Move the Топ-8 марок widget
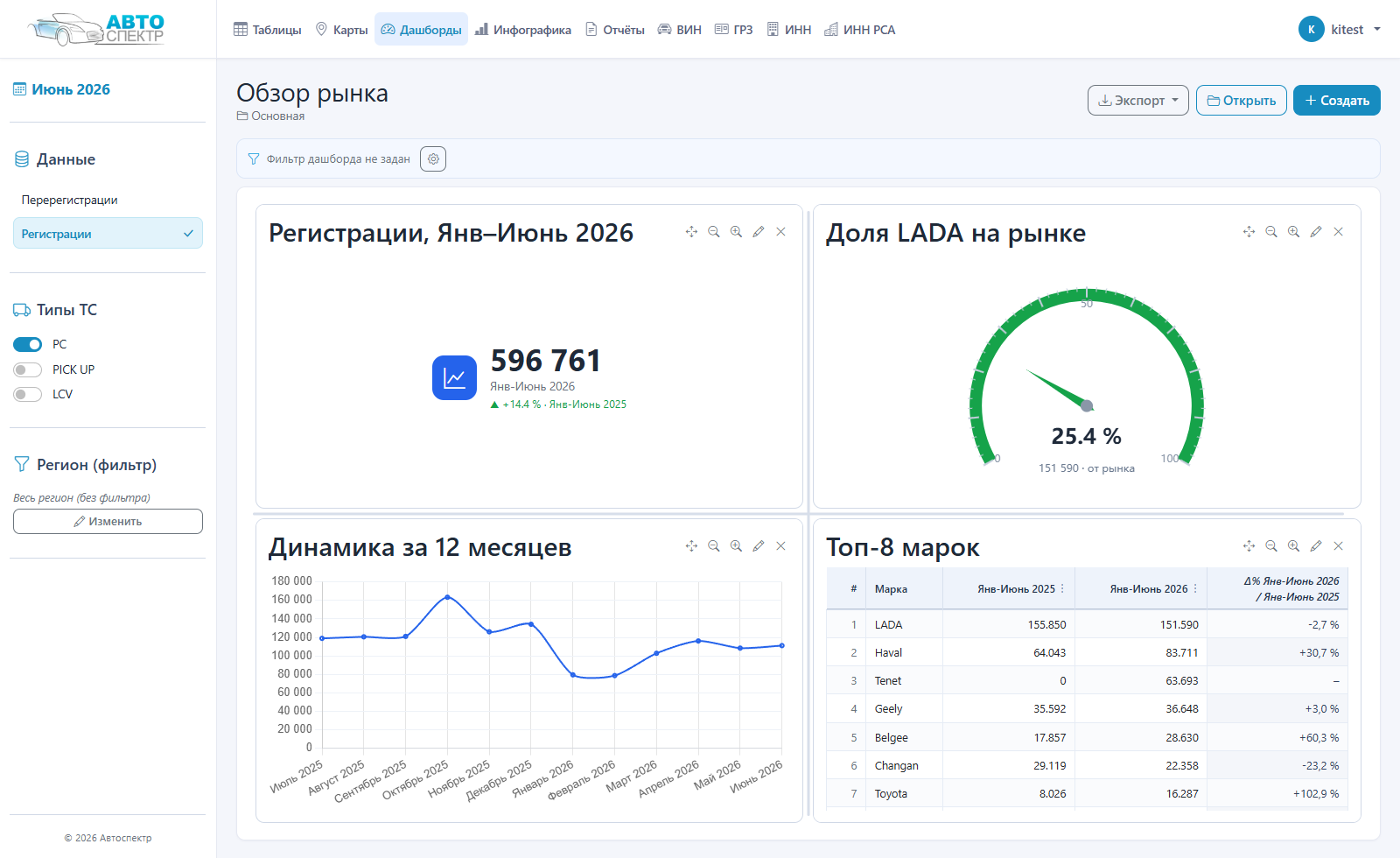 point(1249,546)
